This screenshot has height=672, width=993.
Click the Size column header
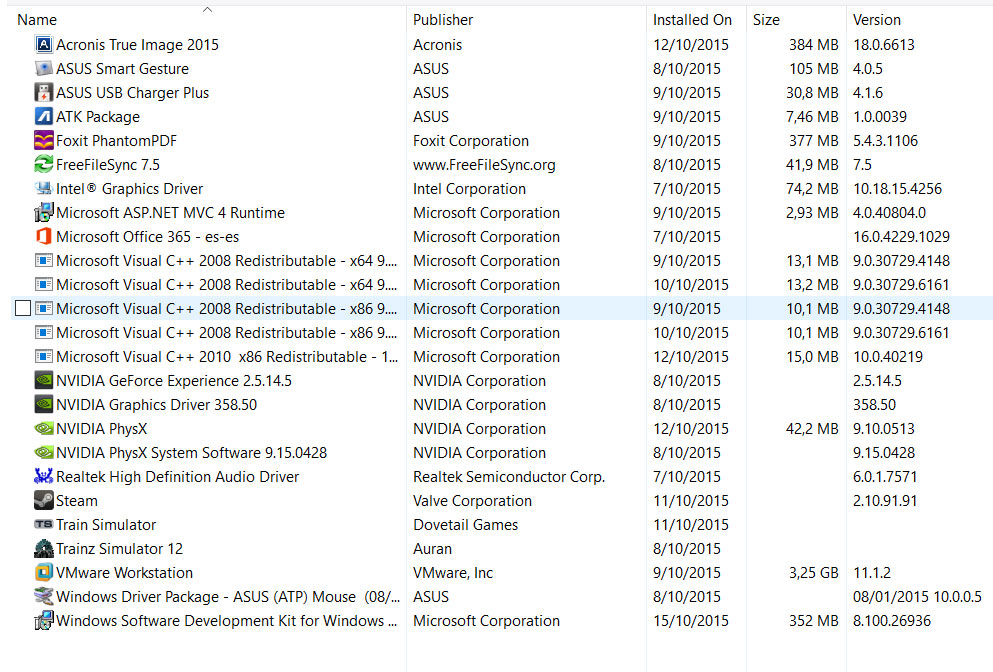pyautogui.click(x=766, y=20)
